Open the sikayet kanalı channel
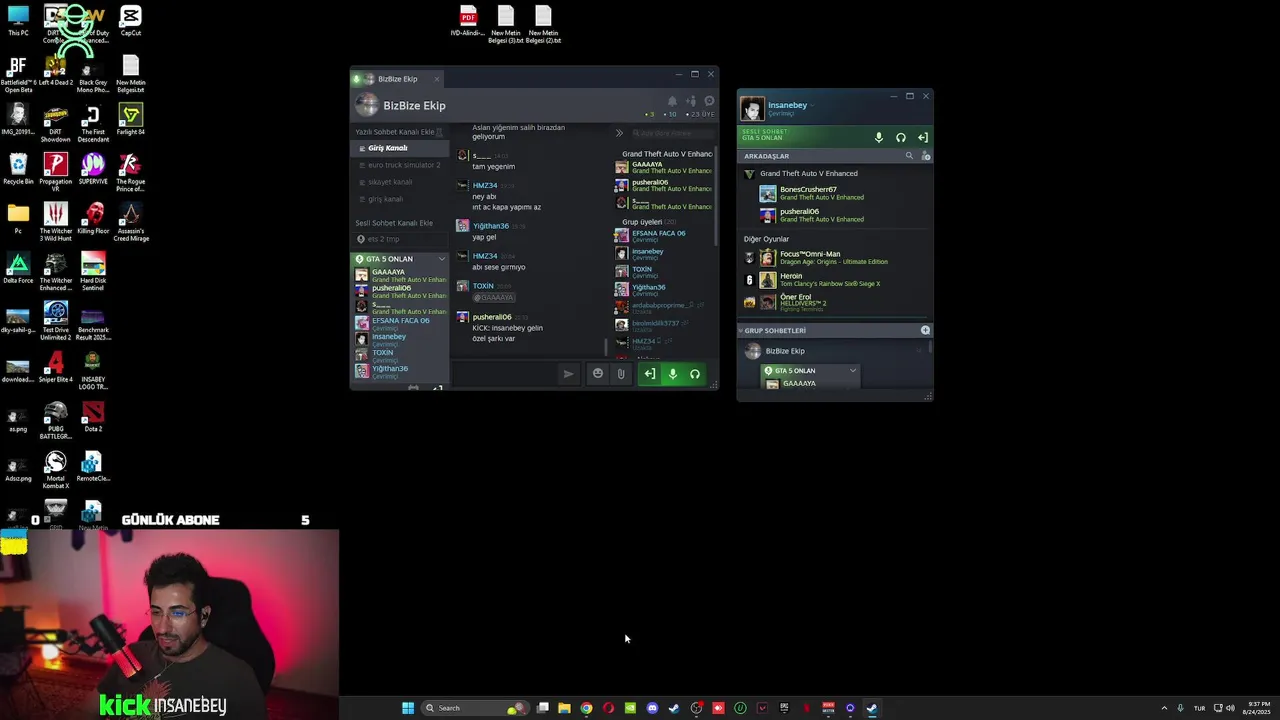Image resolution: width=1280 pixels, height=720 pixels. [x=390, y=182]
